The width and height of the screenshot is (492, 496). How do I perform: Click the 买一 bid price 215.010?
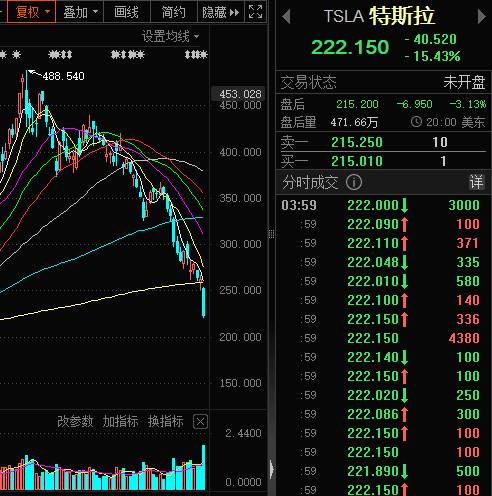pos(357,161)
